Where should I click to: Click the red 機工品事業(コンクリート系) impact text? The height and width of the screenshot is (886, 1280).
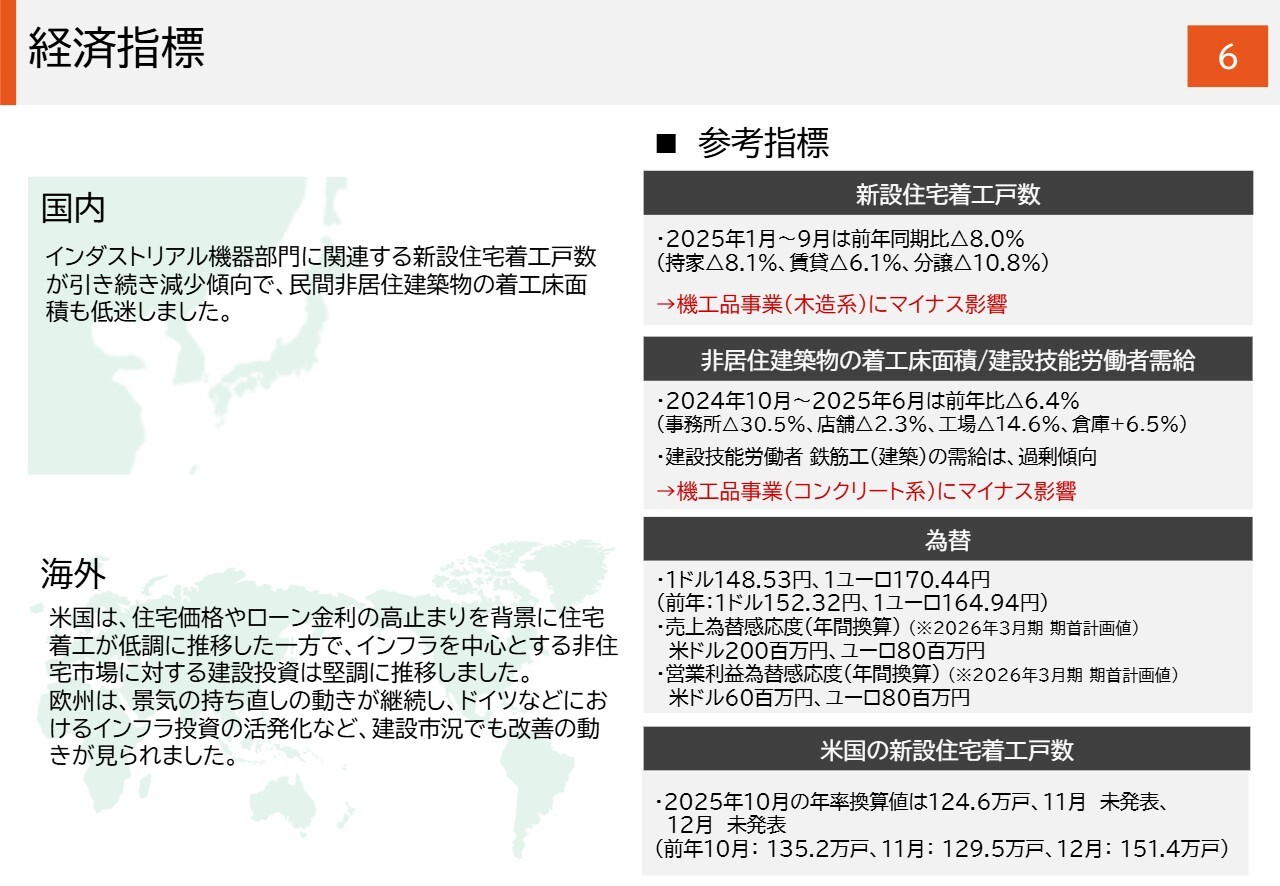865,491
